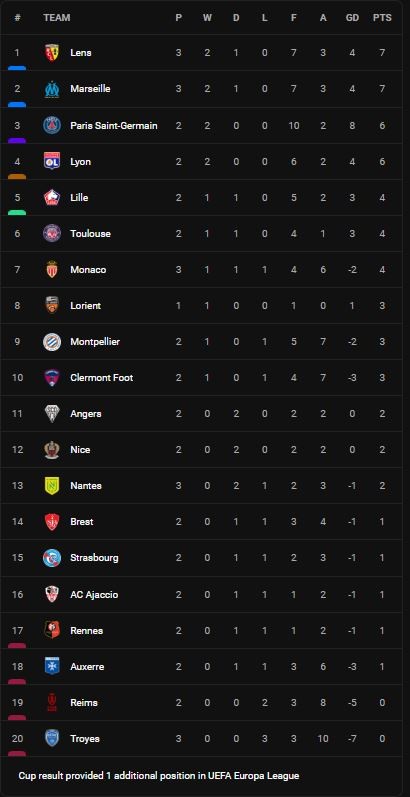The width and height of the screenshot is (410, 797).
Task: Select the Lille club crest
Action: [52, 197]
